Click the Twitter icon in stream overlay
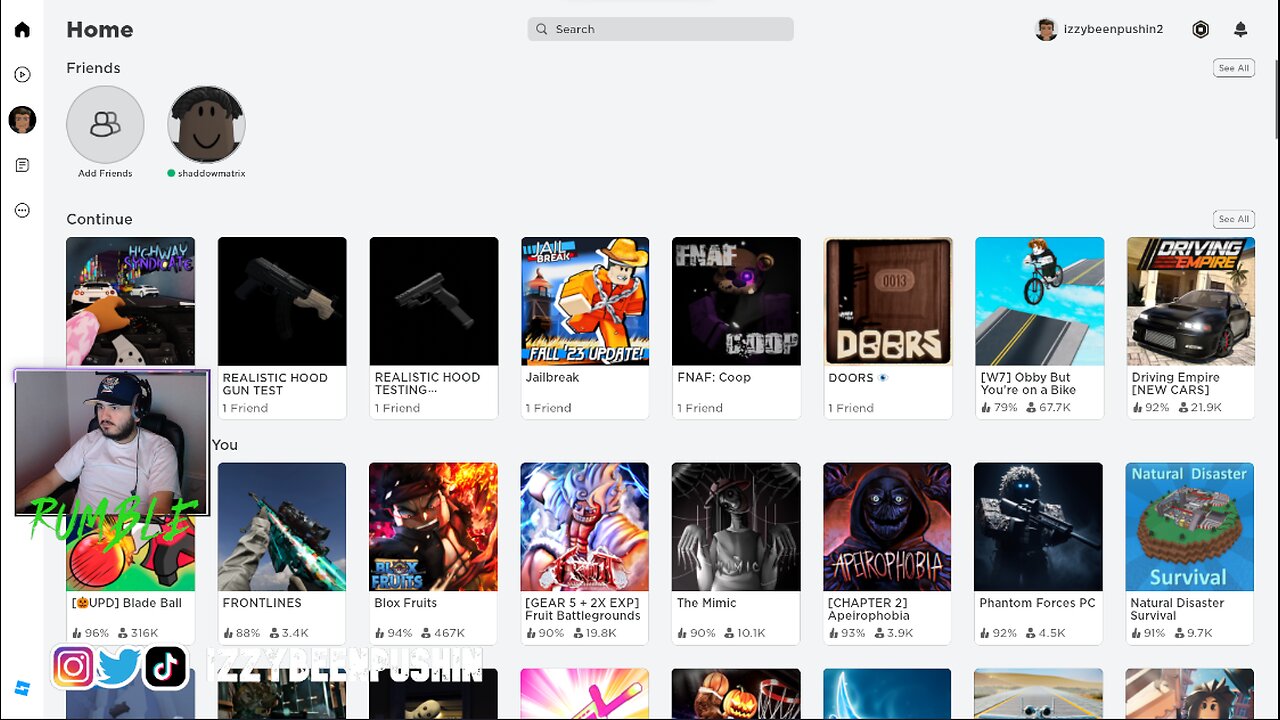Screen dimensions: 1280x720 click(x=119, y=666)
